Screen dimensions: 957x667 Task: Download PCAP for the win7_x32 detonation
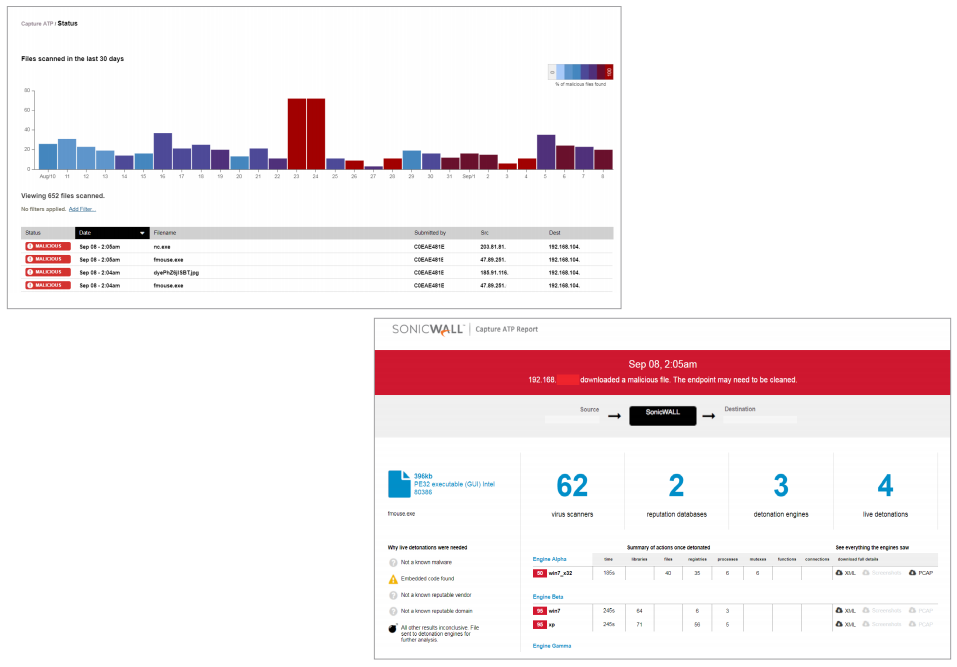(921, 573)
